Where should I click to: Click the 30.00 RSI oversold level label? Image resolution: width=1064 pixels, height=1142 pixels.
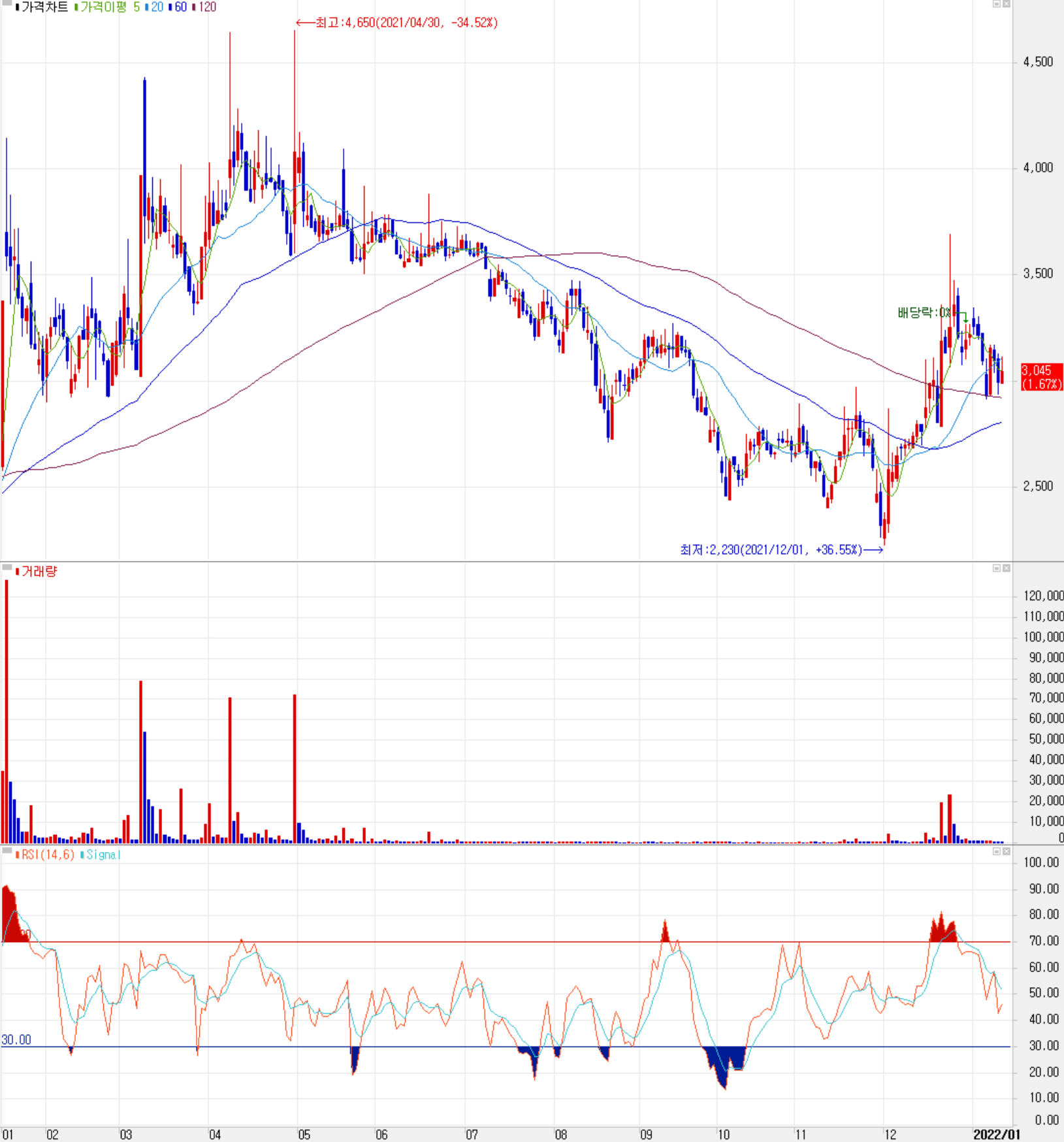tap(16, 1040)
